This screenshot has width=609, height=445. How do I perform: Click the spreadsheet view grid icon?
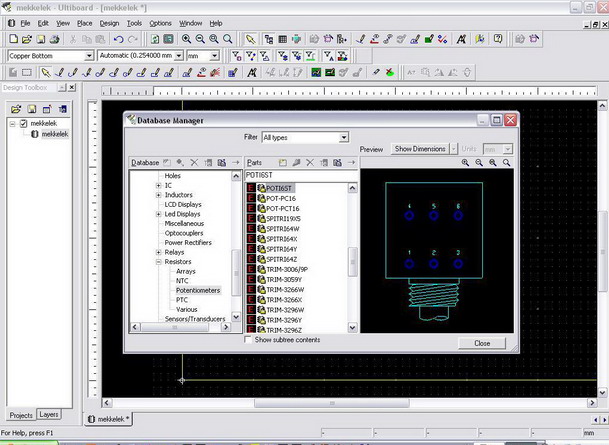[x=283, y=39]
